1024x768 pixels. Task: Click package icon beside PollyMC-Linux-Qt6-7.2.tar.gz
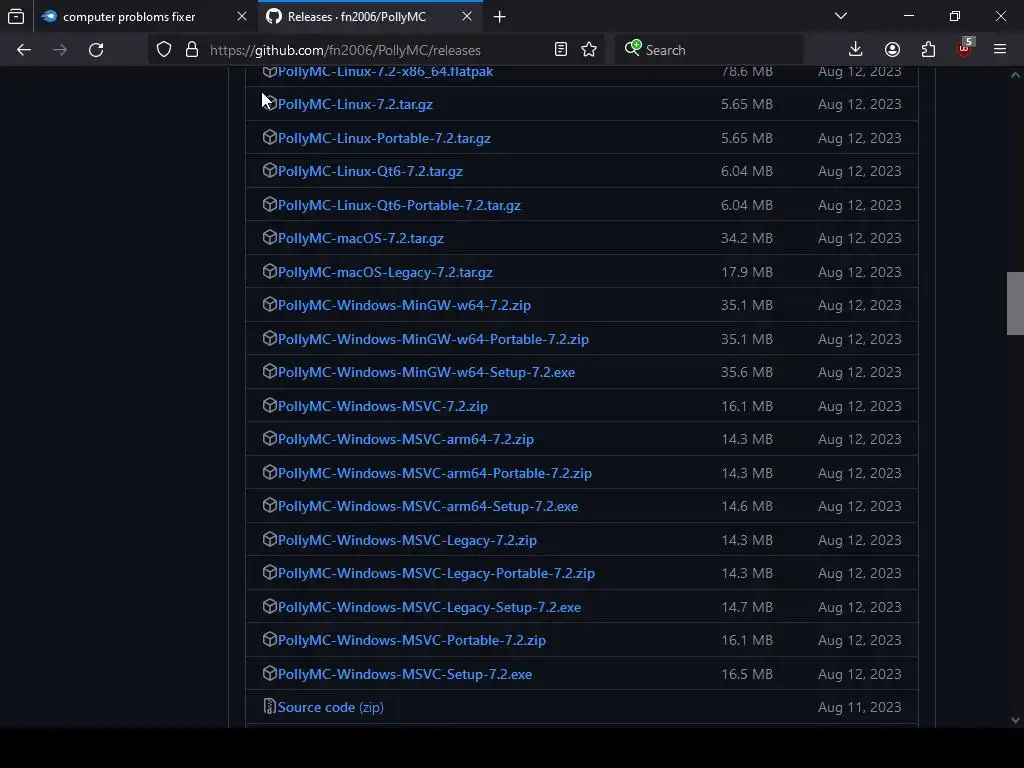coord(270,170)
